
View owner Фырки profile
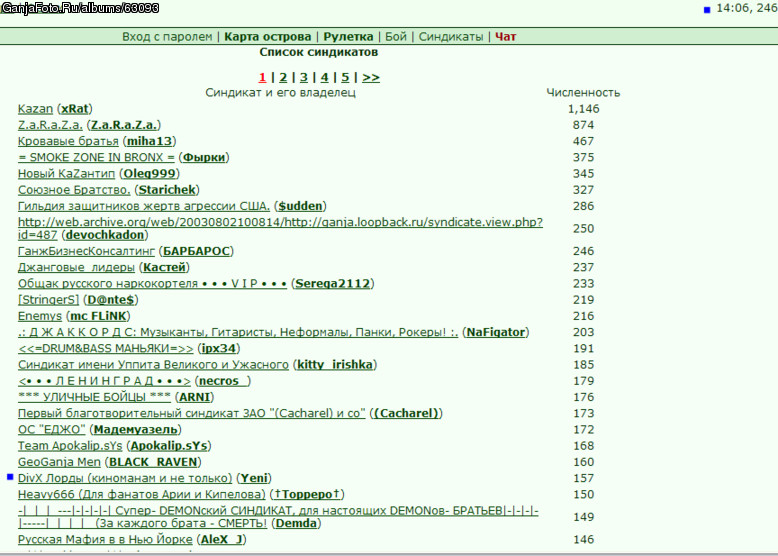[x=204, y=157]
